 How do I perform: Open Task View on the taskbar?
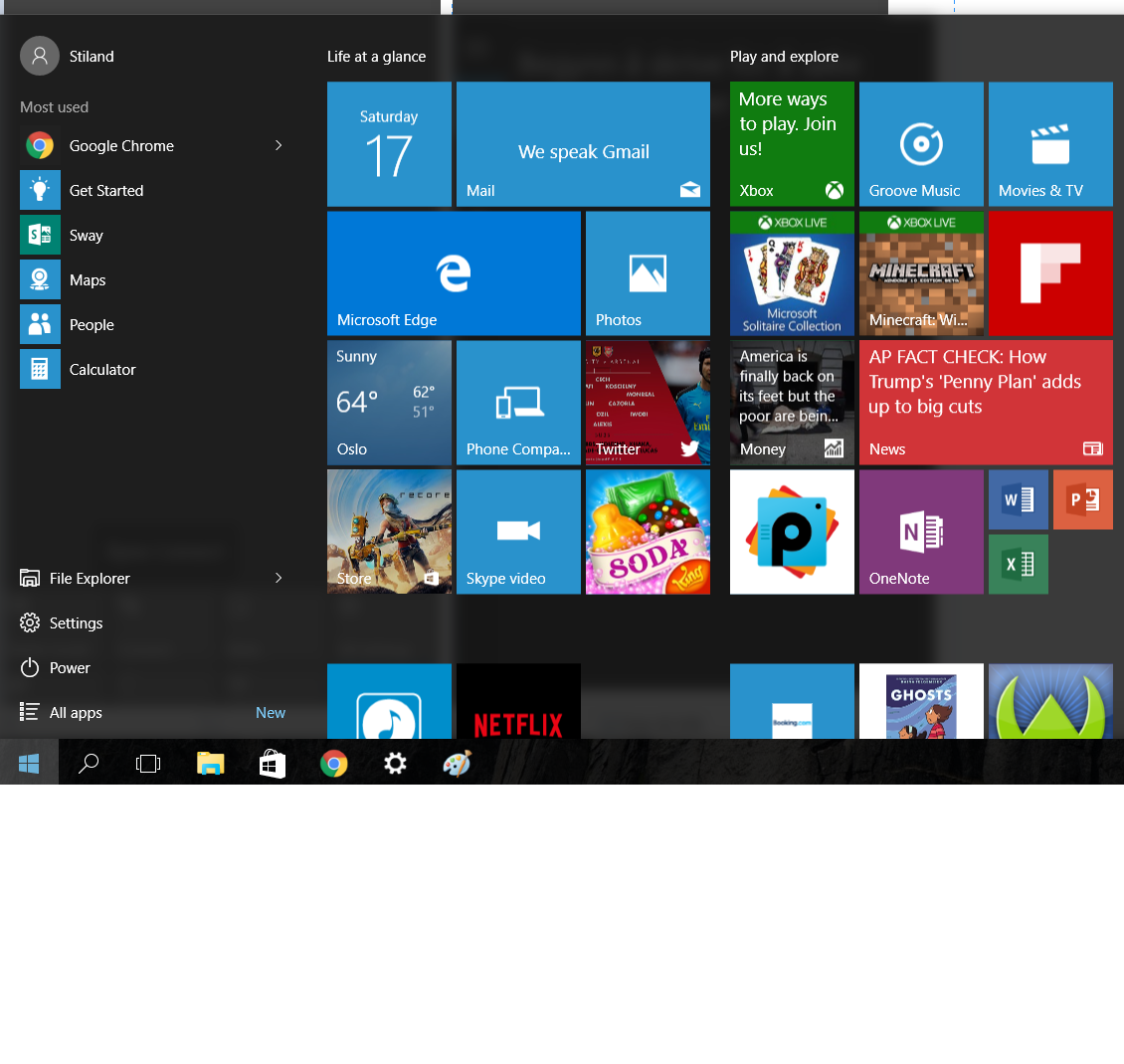point(147,763)
